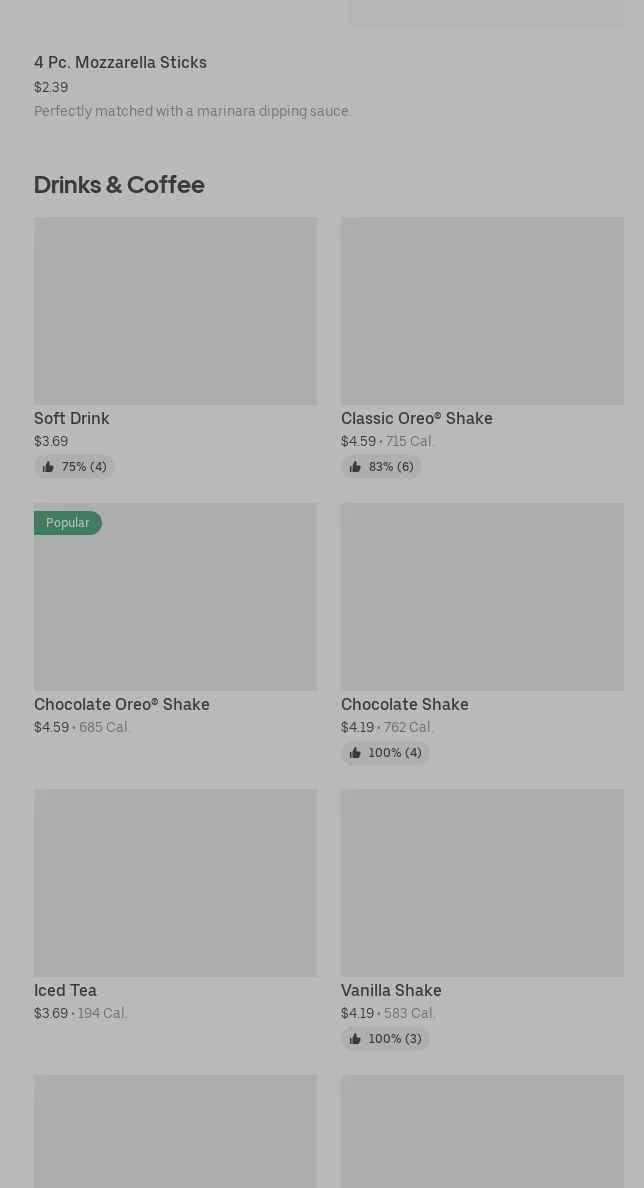Click the Iced Tea title
This screenshot has width=644, height=1188.
click(x=65, y=990)
